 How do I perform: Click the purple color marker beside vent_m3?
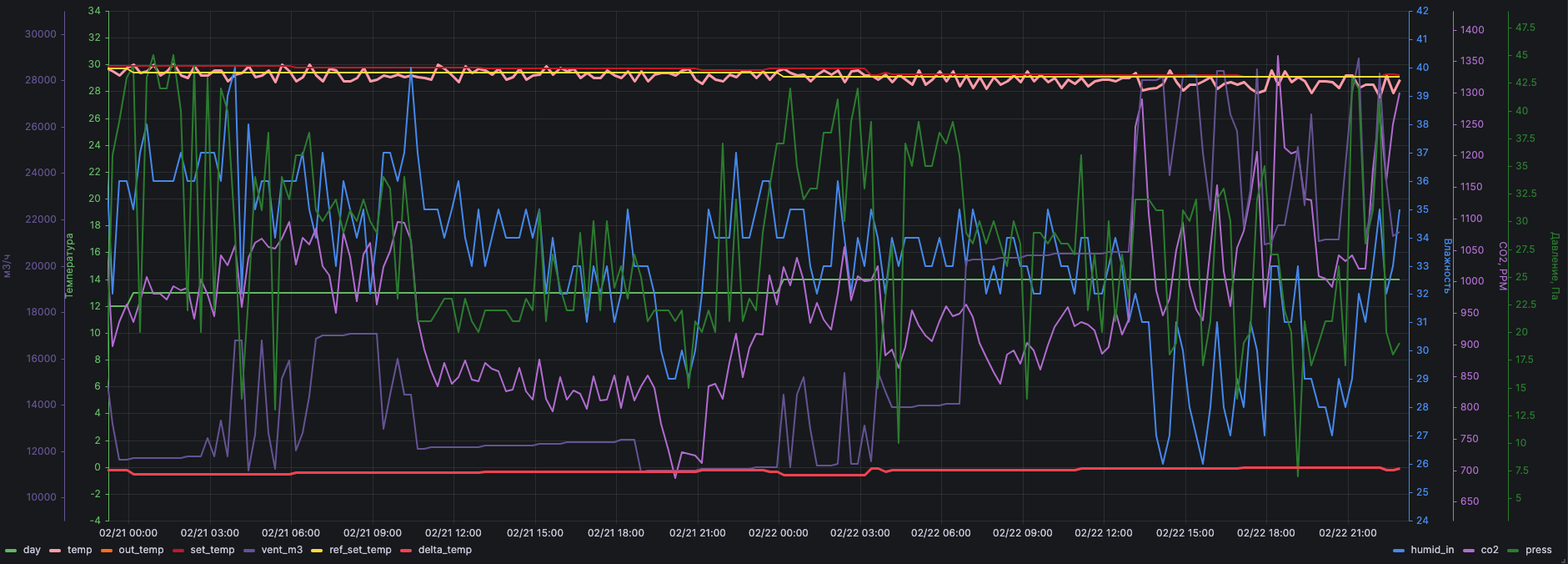(249, 551)
